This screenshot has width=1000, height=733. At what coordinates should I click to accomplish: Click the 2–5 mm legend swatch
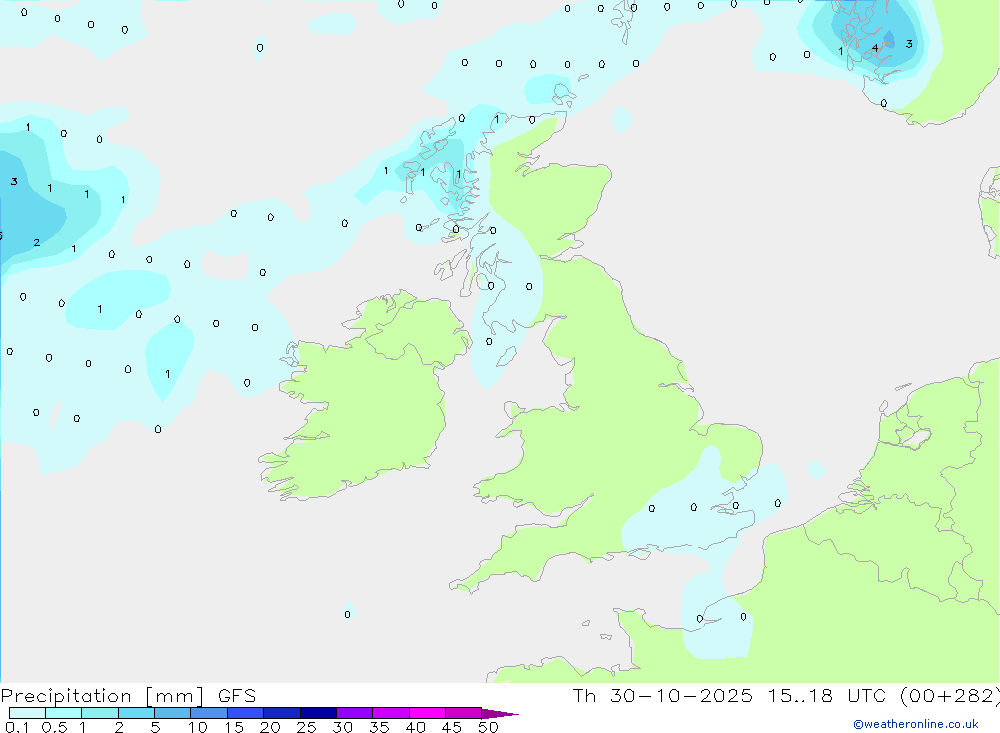coord(136,713)
